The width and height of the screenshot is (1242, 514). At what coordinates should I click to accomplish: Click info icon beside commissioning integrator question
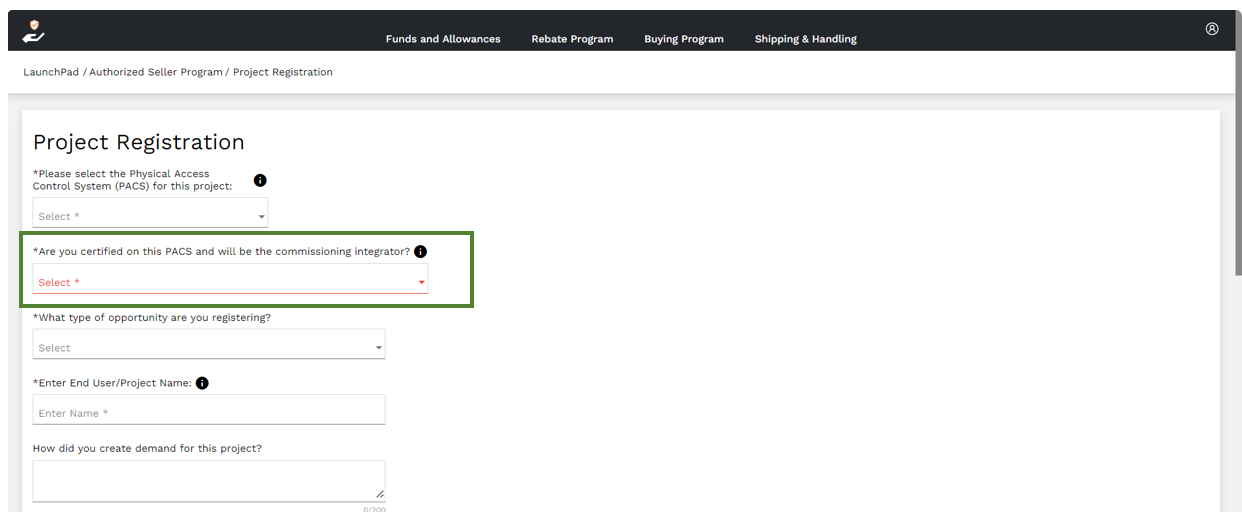point(420,252)
